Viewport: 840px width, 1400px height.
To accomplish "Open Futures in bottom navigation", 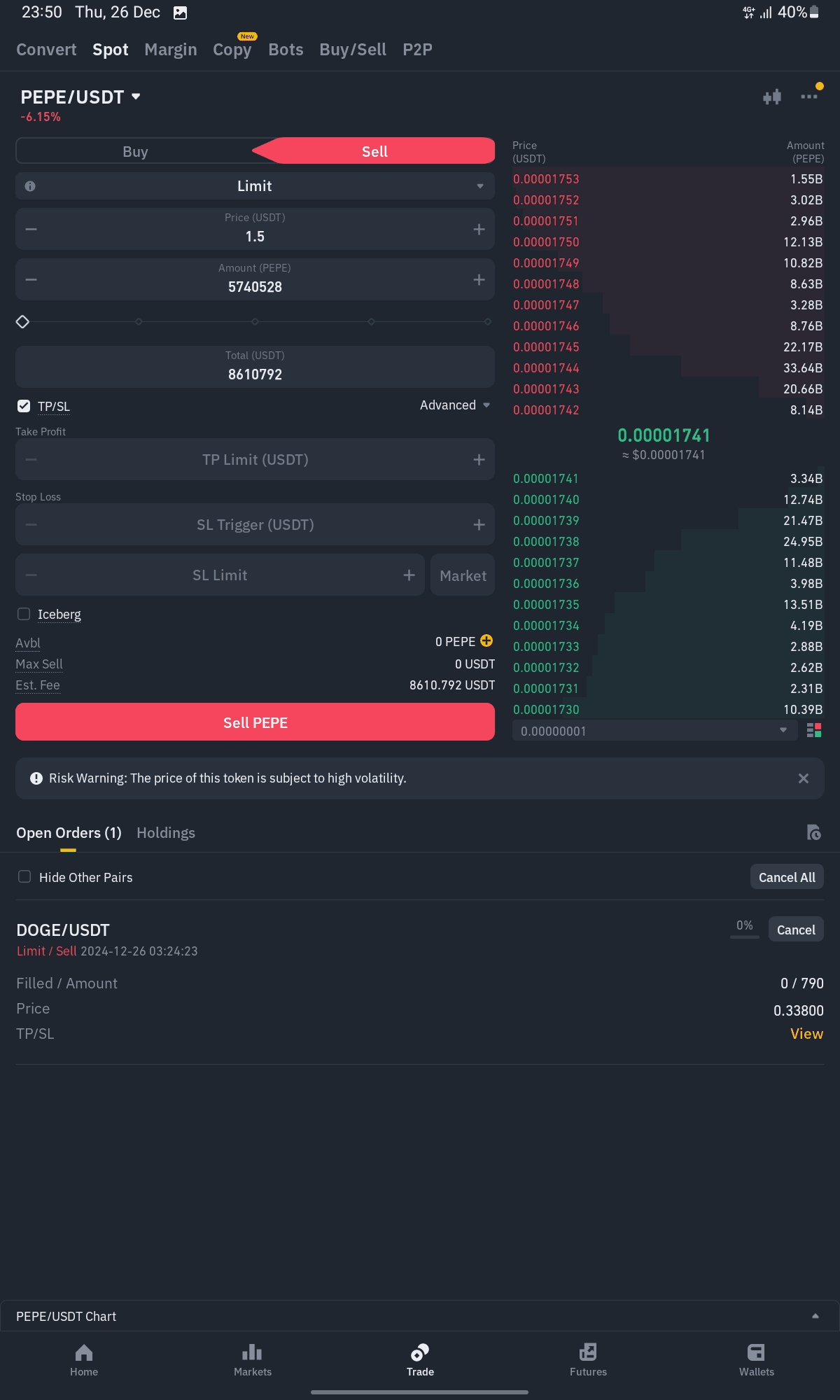I will 588,1360.
